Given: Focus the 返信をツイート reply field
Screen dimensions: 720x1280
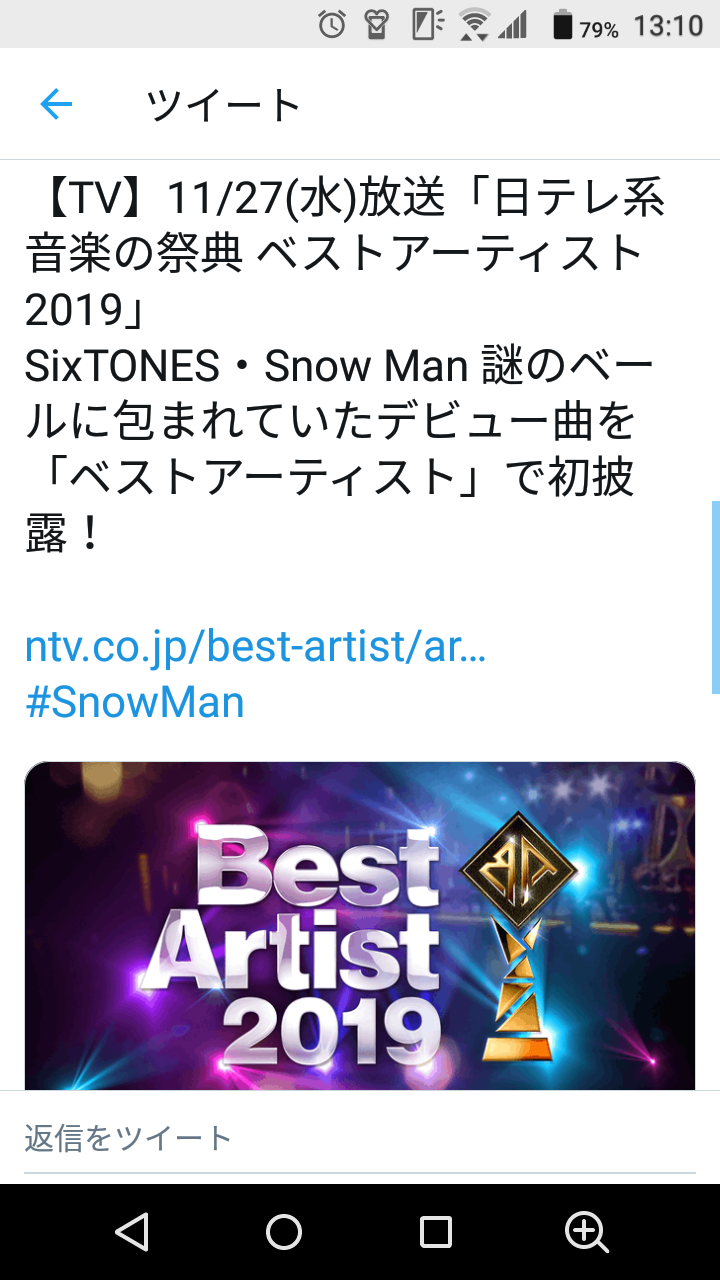Looking at the screenshot, I should pos(360,1138).
